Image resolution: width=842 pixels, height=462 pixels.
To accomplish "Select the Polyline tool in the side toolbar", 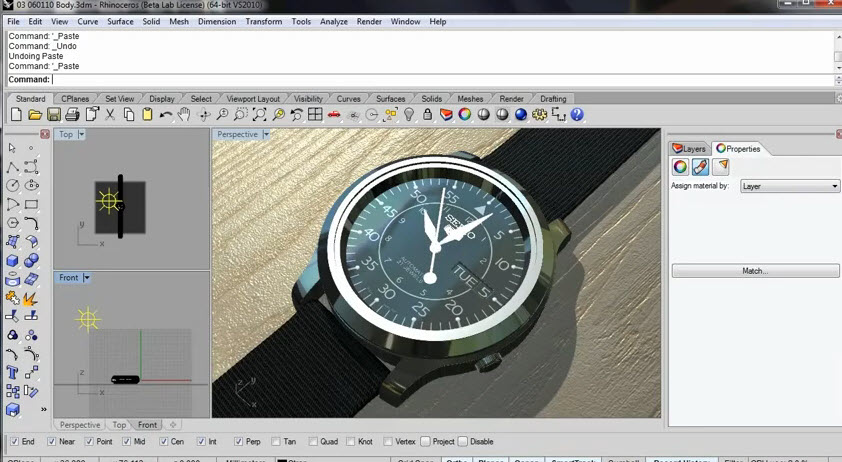I will 12,167.
